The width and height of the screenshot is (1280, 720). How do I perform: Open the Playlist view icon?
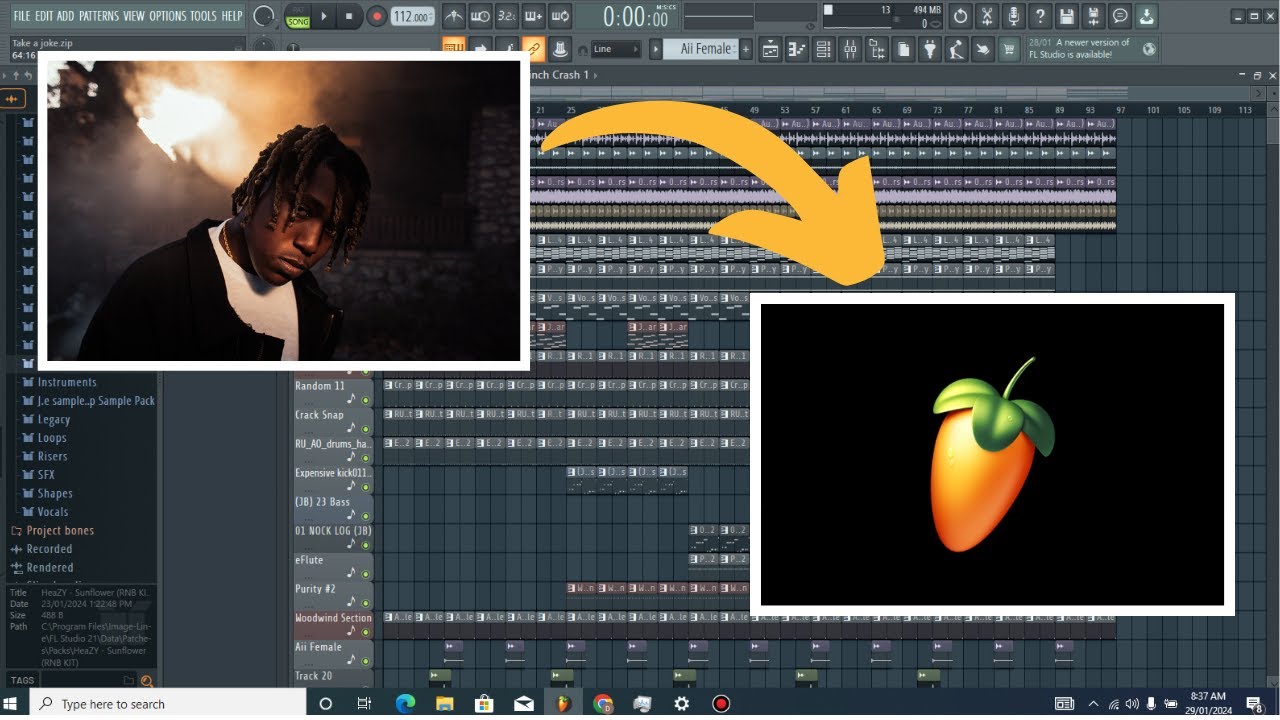(771, 48)
